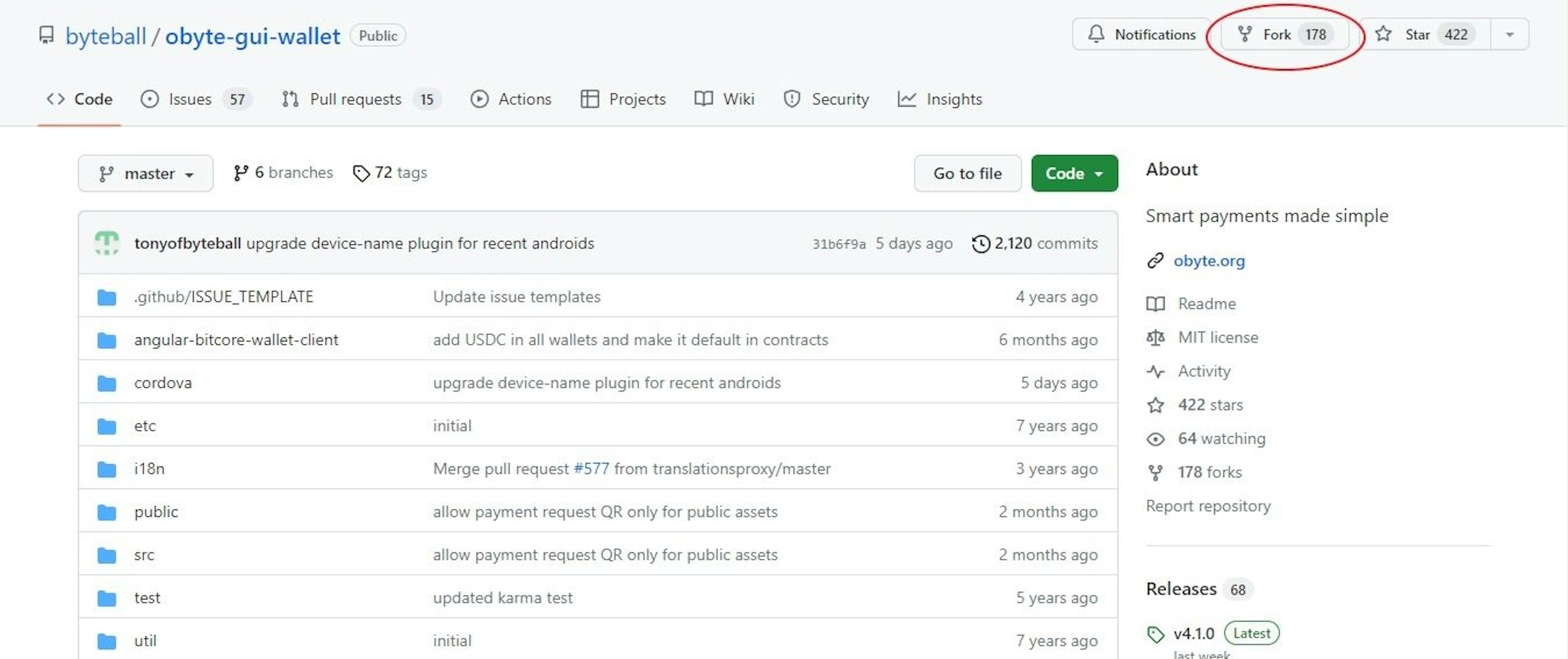Screen dimensions: 1568x659
Task: Open the Issues tab
Action: pyautogui.click(x=190, y=99)
